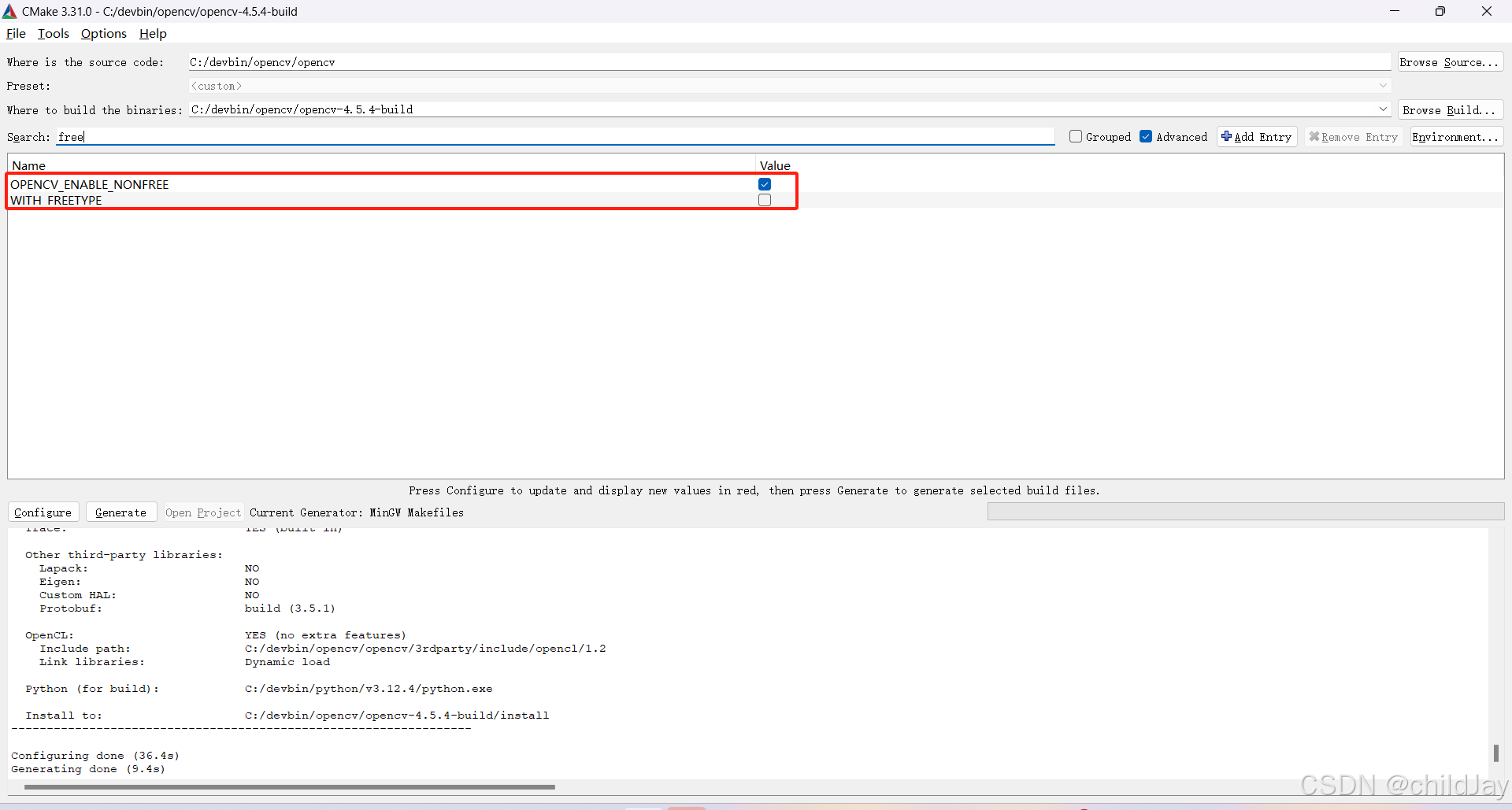Click the 'Configuring done (36.4s)' log line
This screenshot has width=1512, height=810.
pos(95,756)
